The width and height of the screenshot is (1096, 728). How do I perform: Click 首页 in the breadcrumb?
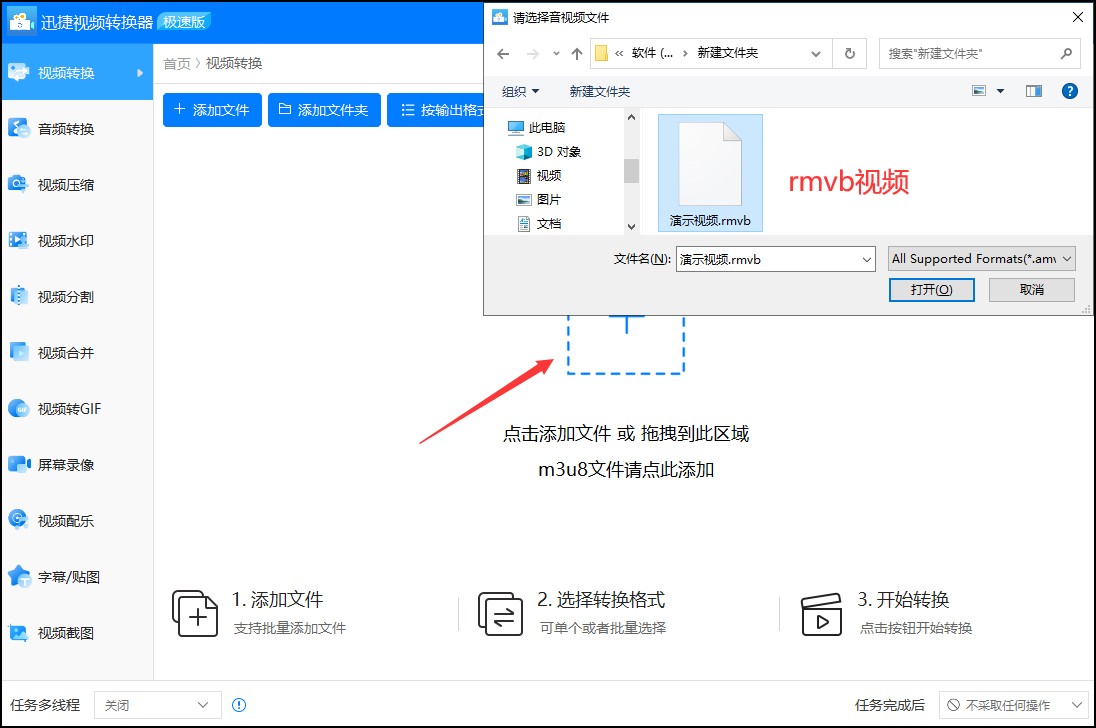pyautogui.click(x=175, y=62)
